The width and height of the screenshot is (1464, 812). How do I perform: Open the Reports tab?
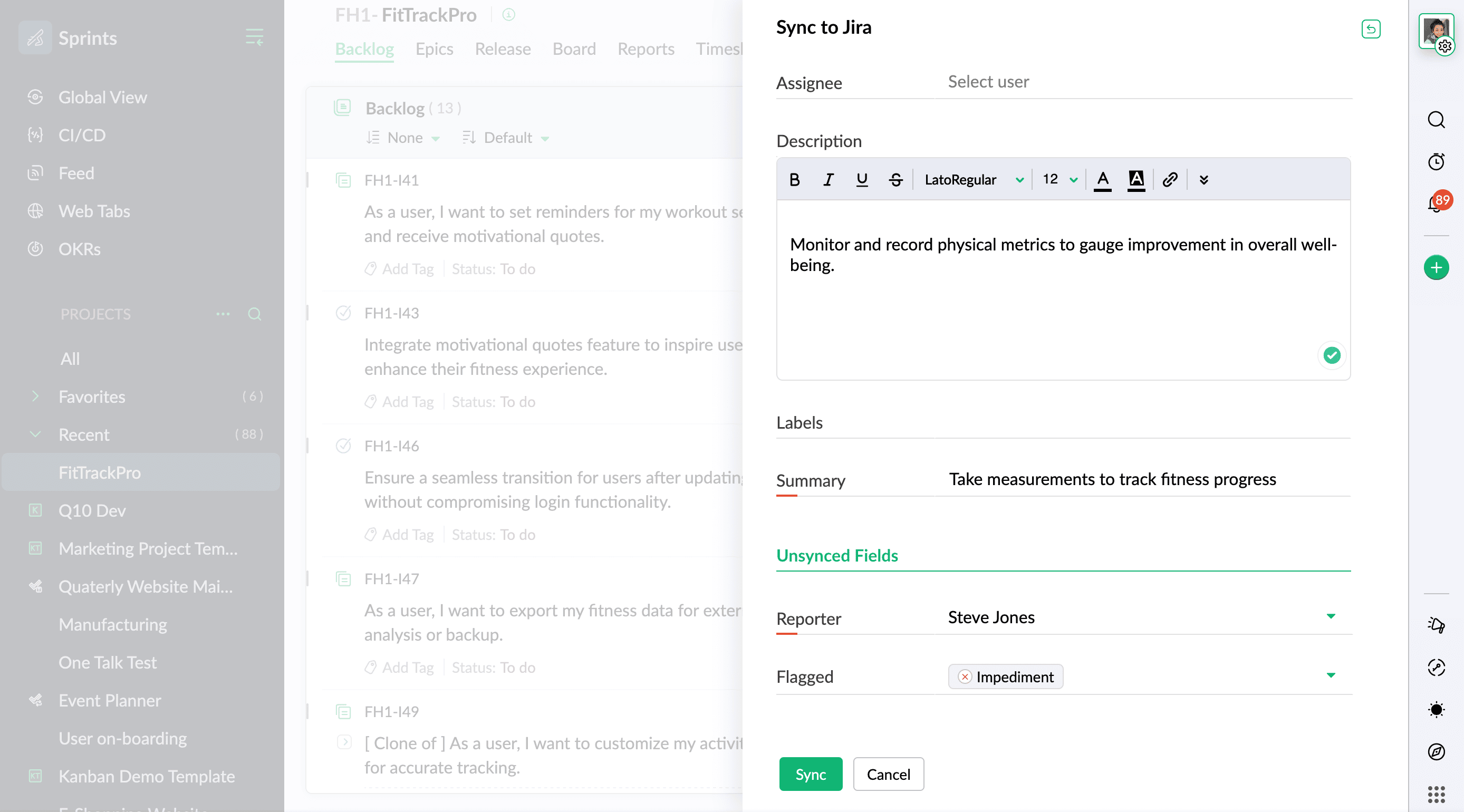click(x=646, y=49)
